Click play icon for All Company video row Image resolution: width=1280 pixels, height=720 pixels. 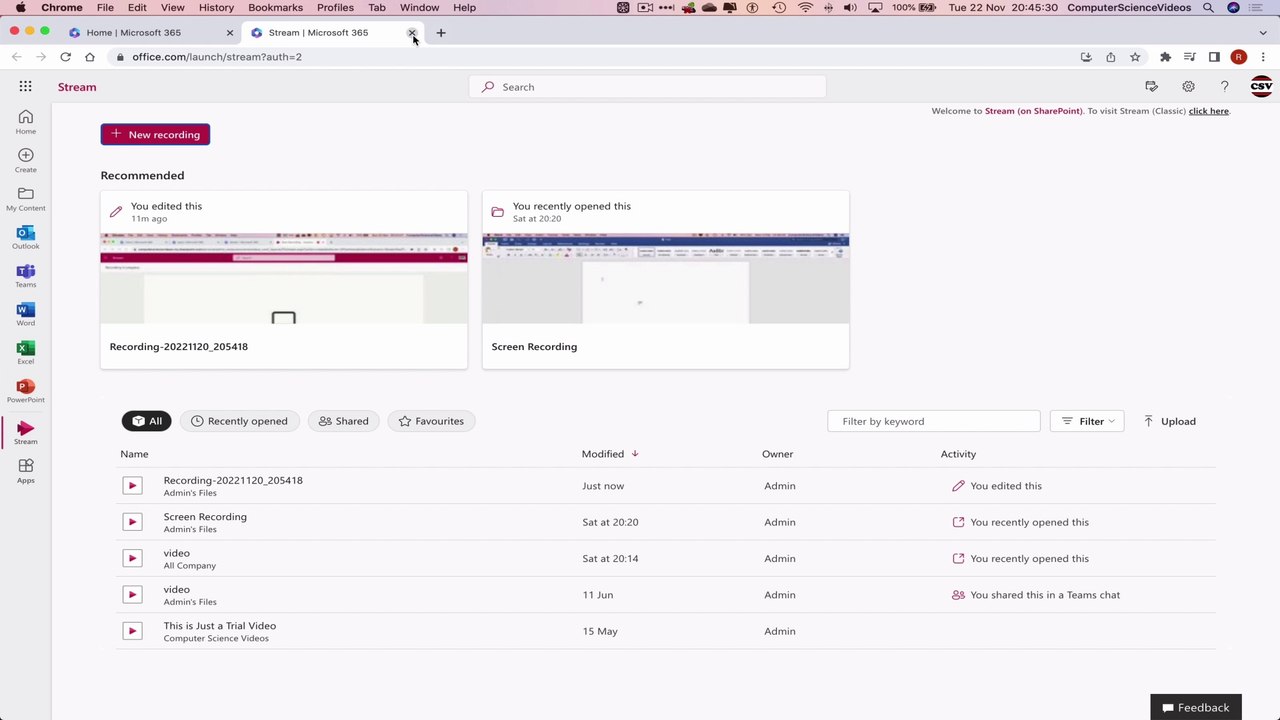pos(132,558)
